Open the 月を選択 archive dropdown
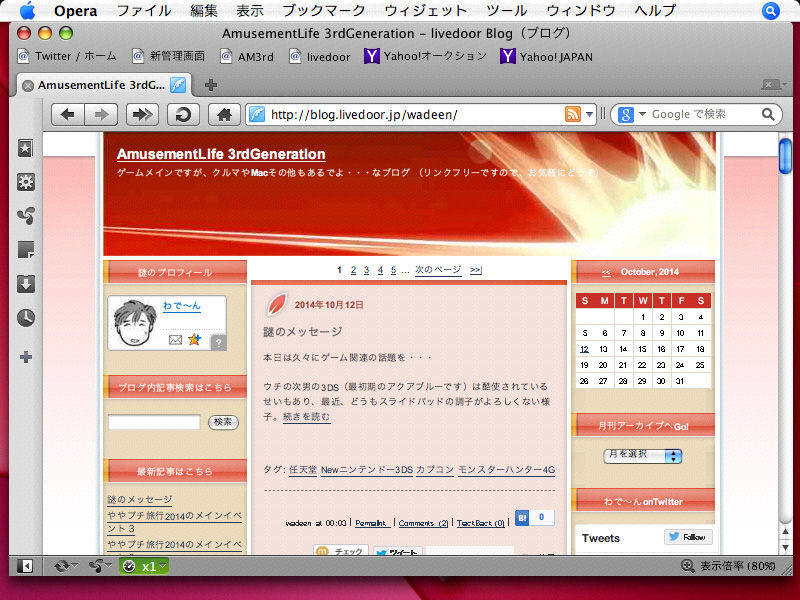 [x=643, y=456]
